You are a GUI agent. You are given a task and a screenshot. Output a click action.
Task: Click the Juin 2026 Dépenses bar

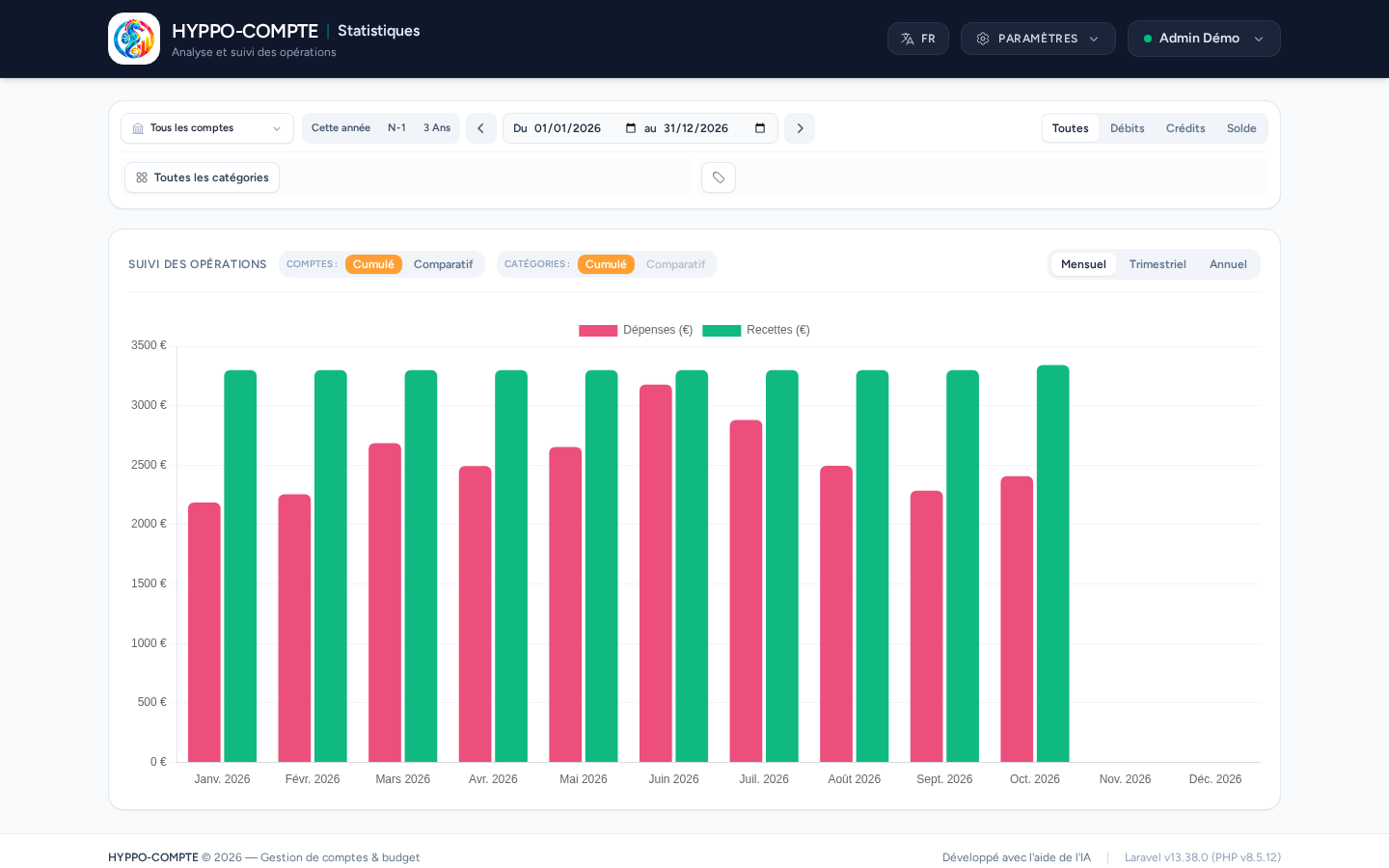pos(656,574)
